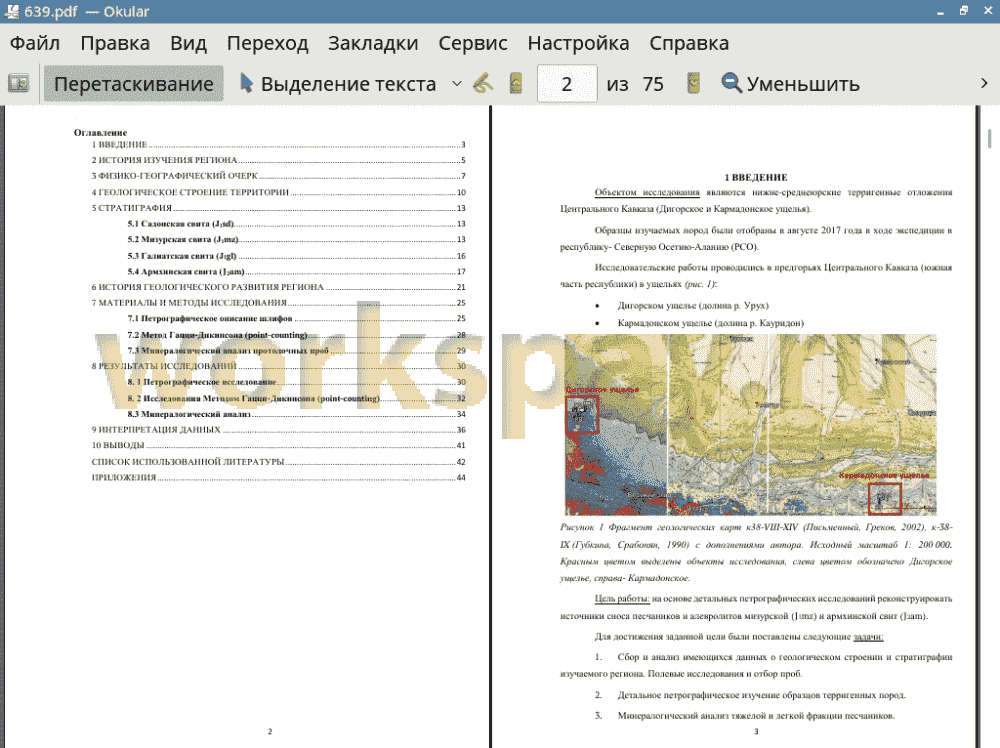Screen dimensions: 1000x748
Task: Click the Оглавление heading
Action: coord(100,133)
